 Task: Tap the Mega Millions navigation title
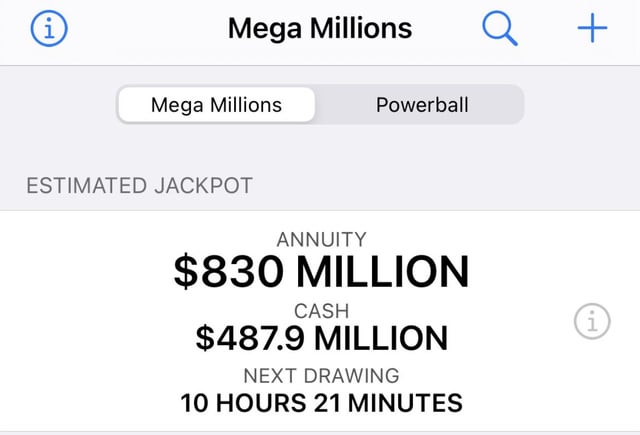pyautogui.click(x=320, y=28)
